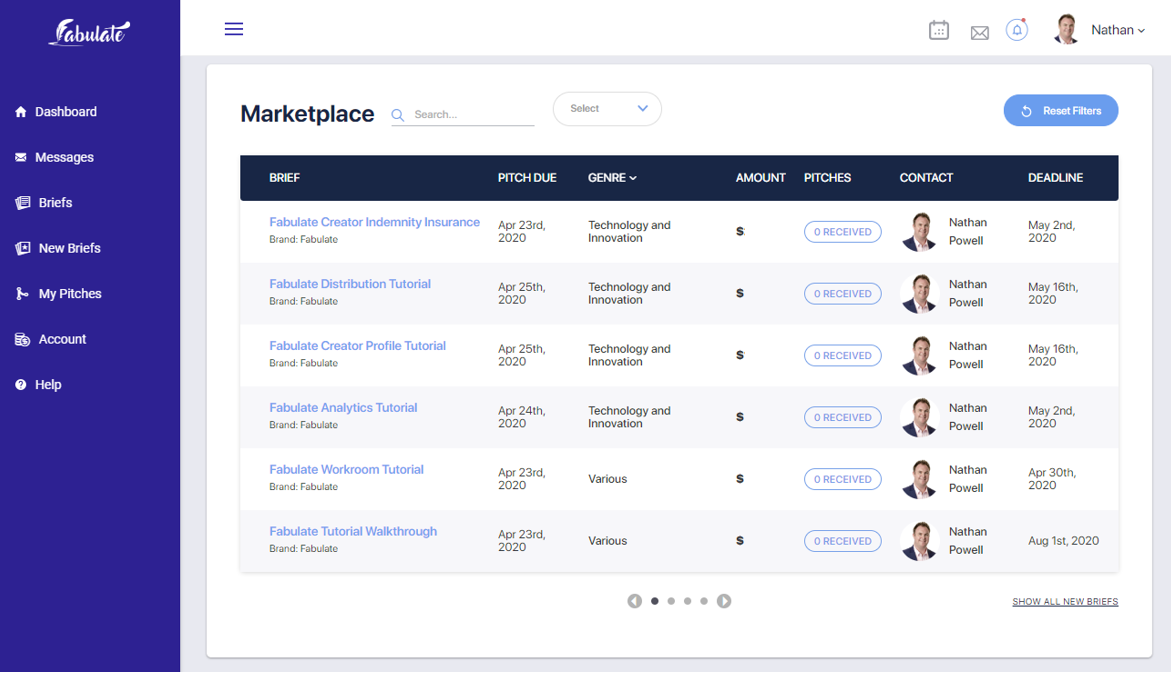The image size is (1171, 673).
Task: Go to the next page of briefs
Action: [724, 601]
